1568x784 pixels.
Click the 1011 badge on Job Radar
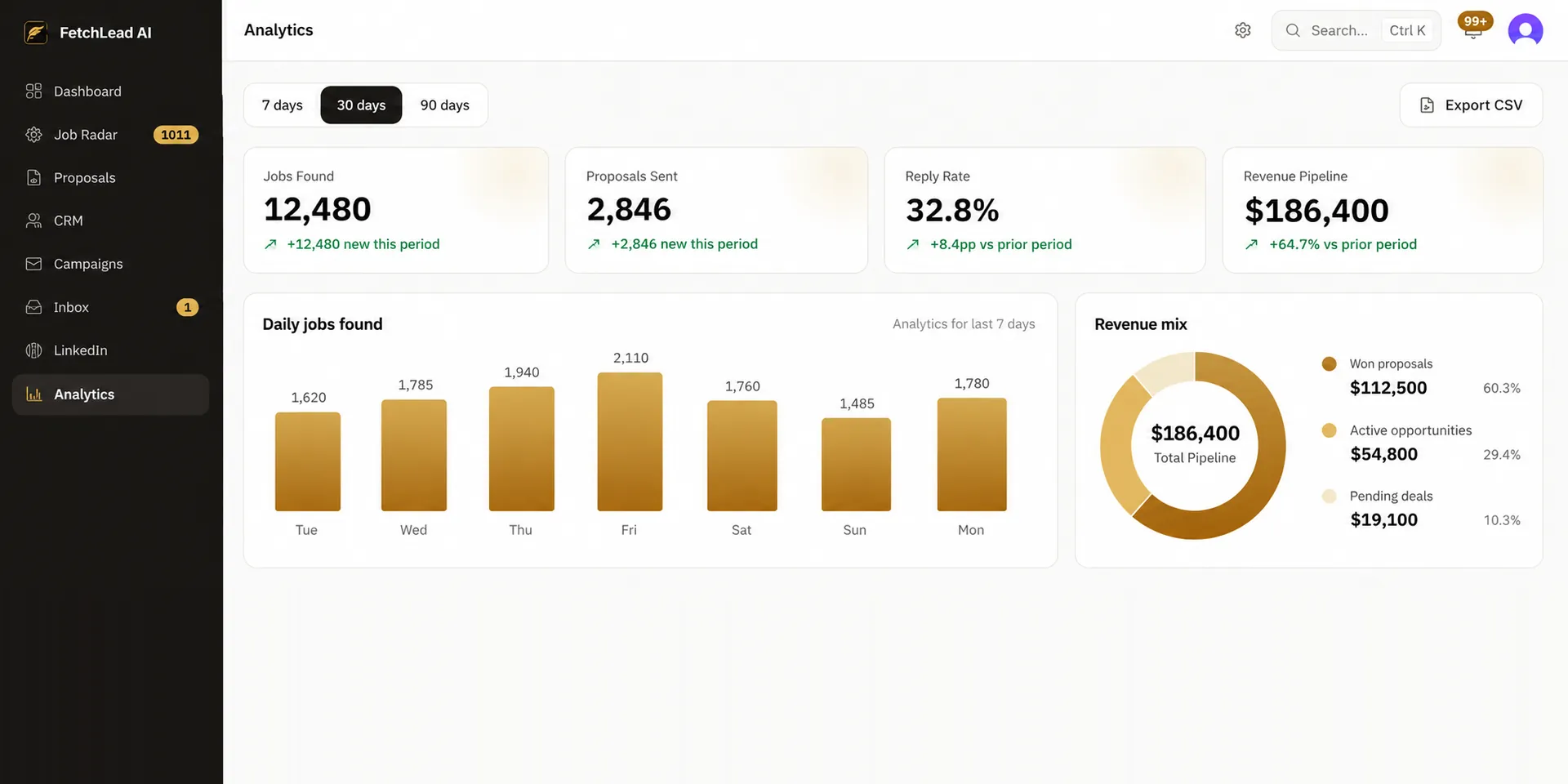(x=176, y=135)
